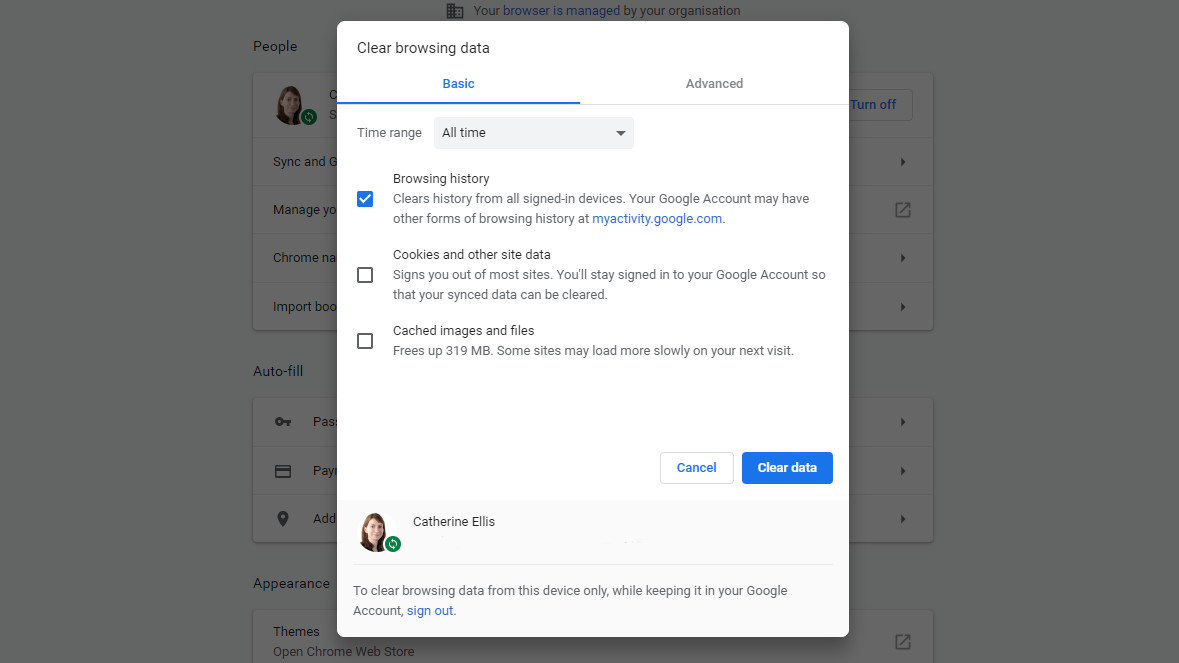Expand the Addresses row arrow
The image size is (1179, 663).
click(x=902, y=519)
